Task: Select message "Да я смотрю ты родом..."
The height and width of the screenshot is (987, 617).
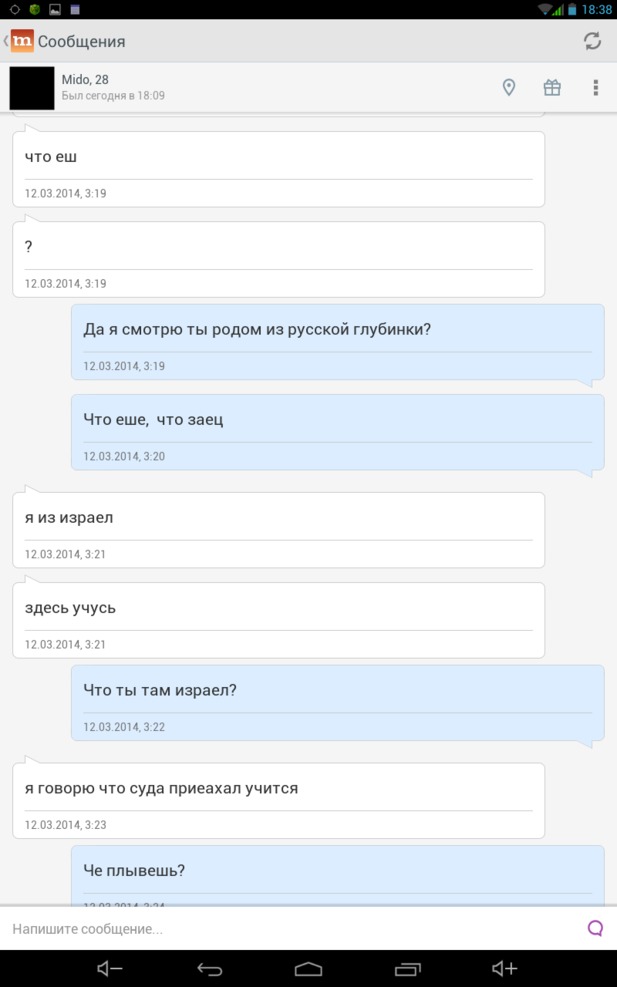Action: click(x=337, y=342)
